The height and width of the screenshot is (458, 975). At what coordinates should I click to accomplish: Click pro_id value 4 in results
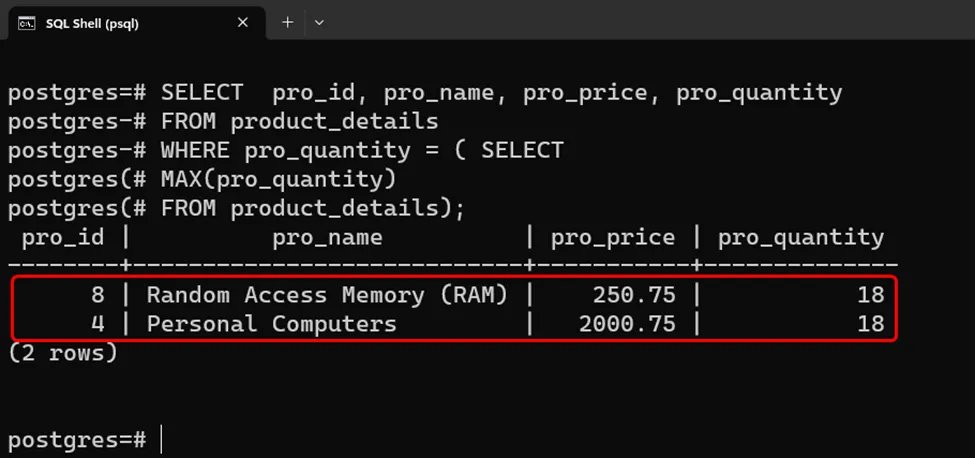coord(96,324)
